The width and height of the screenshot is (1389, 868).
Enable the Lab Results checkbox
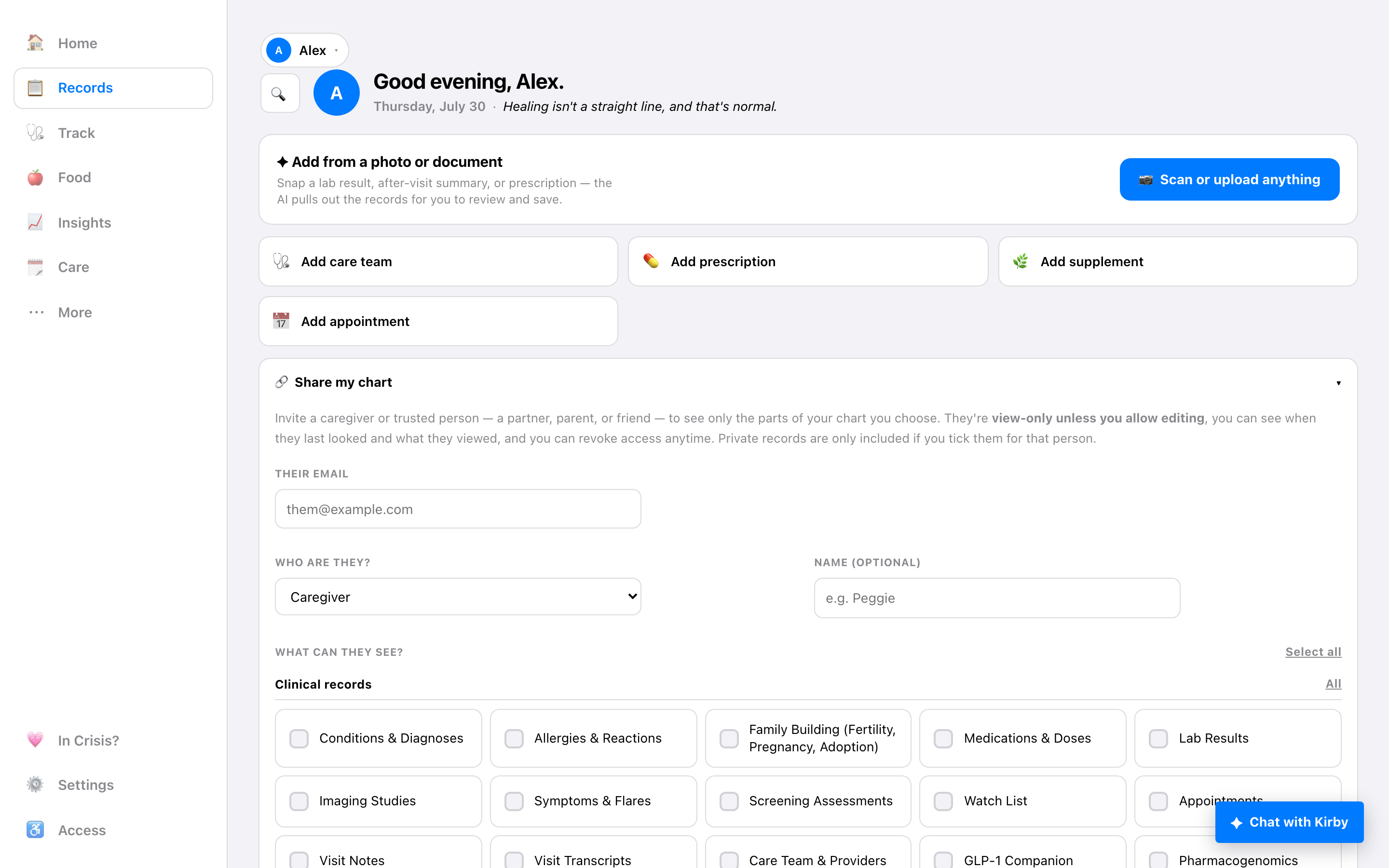(x=1158, y=738)
